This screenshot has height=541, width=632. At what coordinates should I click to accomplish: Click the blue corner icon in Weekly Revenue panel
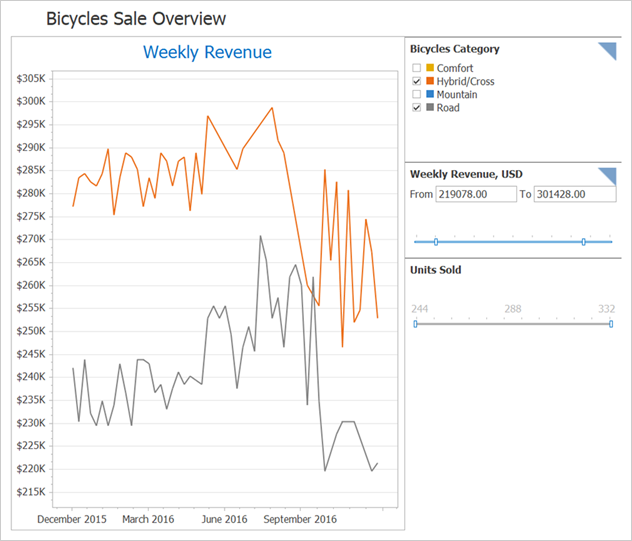(609, 175)
